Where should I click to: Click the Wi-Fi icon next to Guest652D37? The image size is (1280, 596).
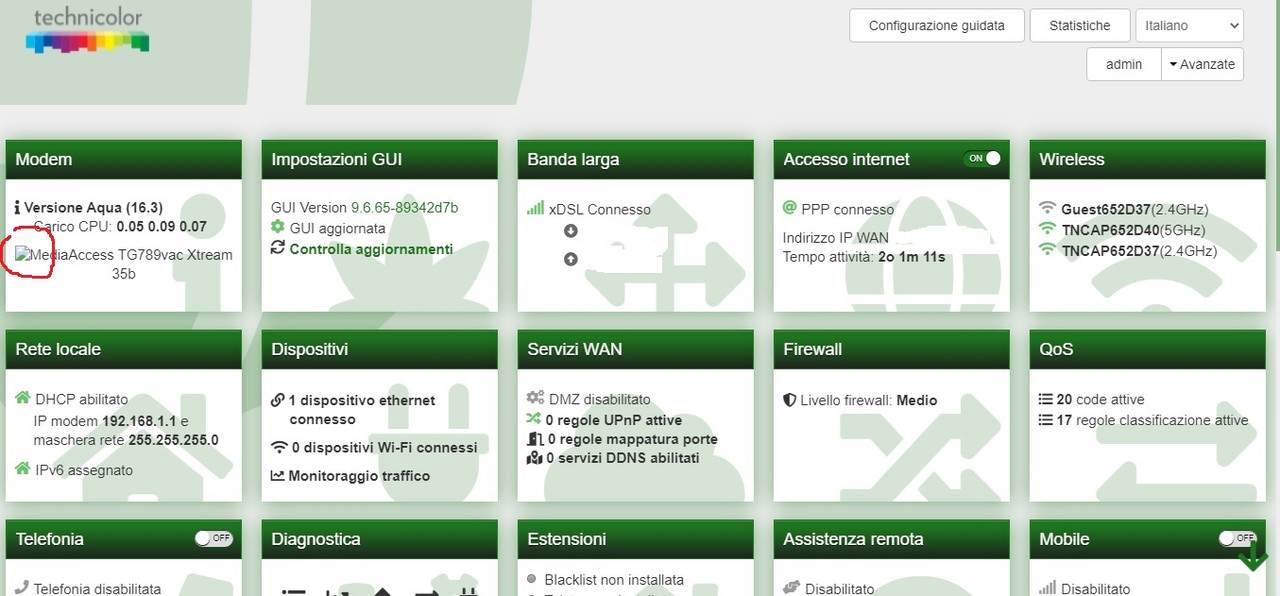1048,208
